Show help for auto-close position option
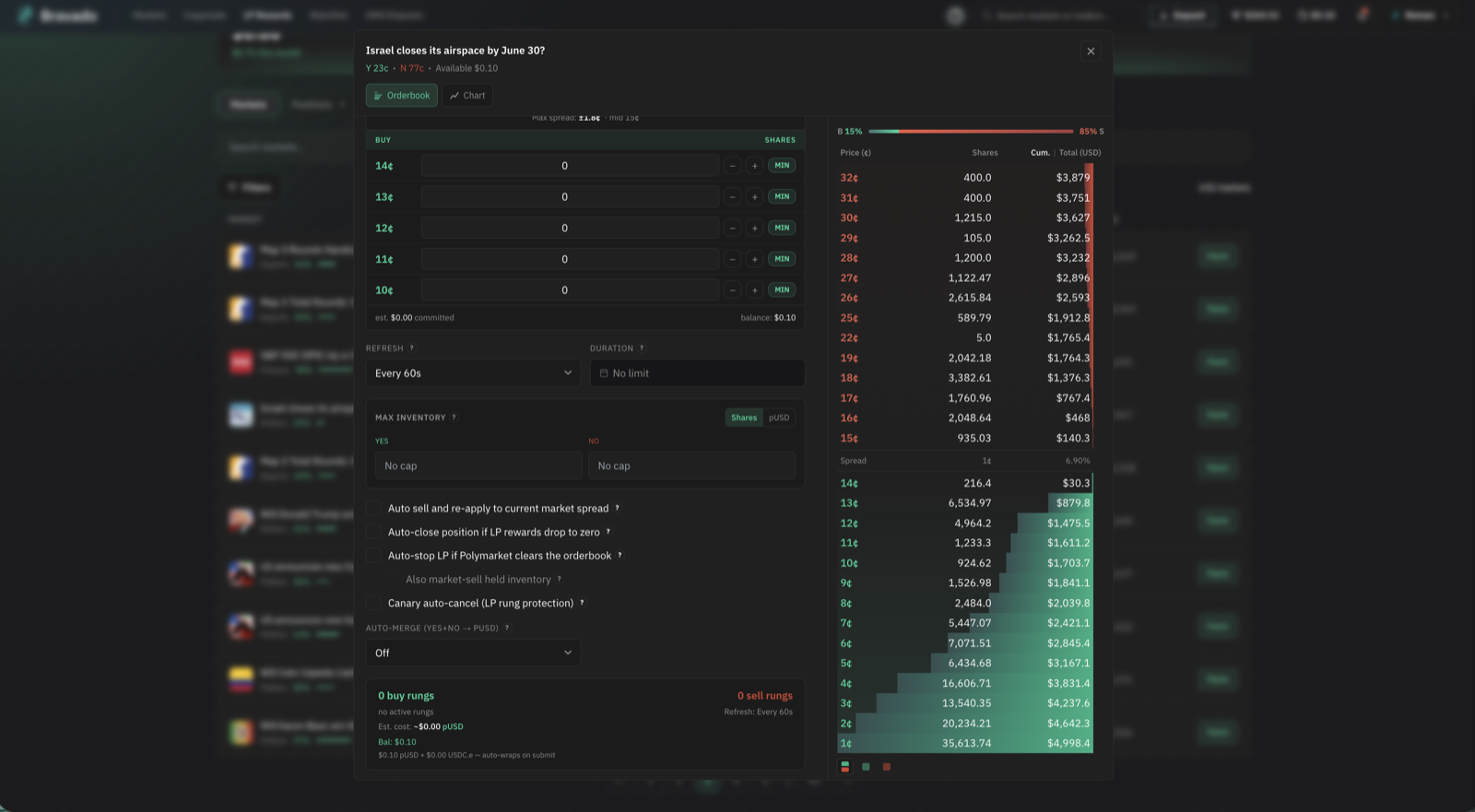1475x812 pixels. tap(608, 532)
